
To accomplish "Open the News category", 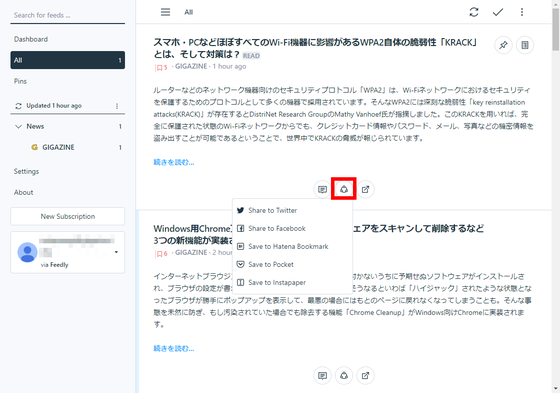I will click(35, 126).
